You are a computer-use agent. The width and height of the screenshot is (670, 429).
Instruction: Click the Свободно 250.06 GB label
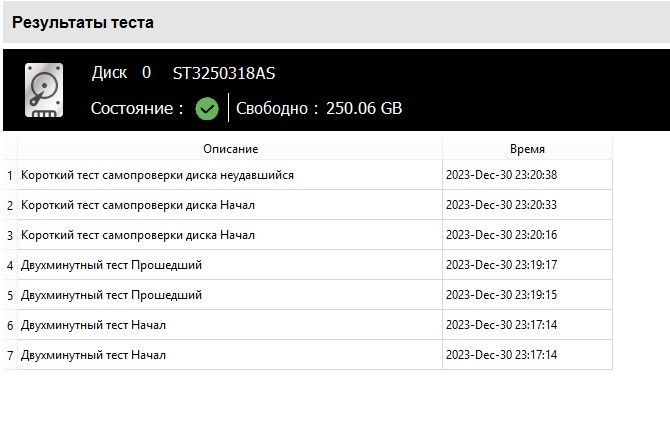click(319, 109)
